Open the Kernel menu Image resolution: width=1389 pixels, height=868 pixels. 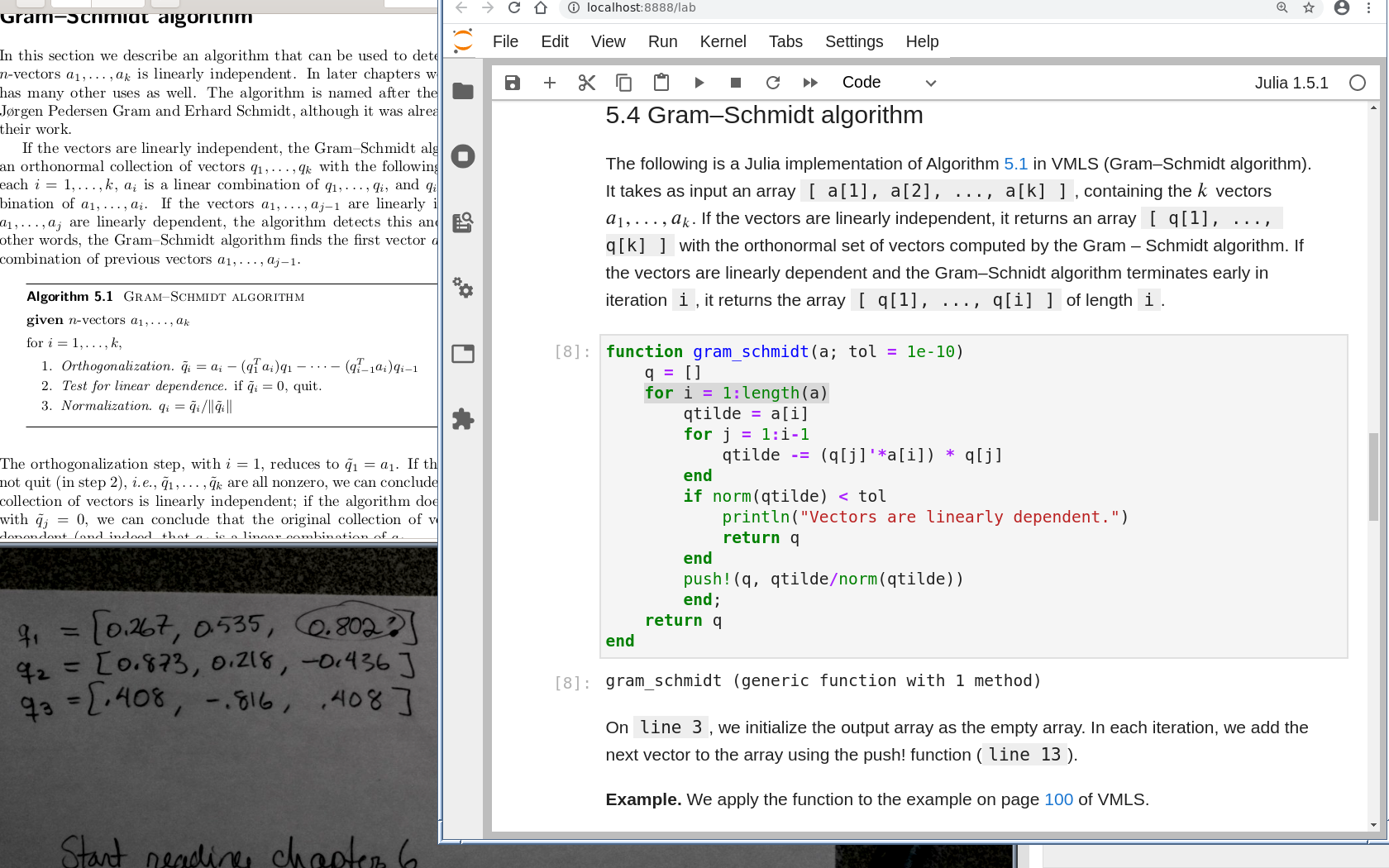(x=723, y=41)
